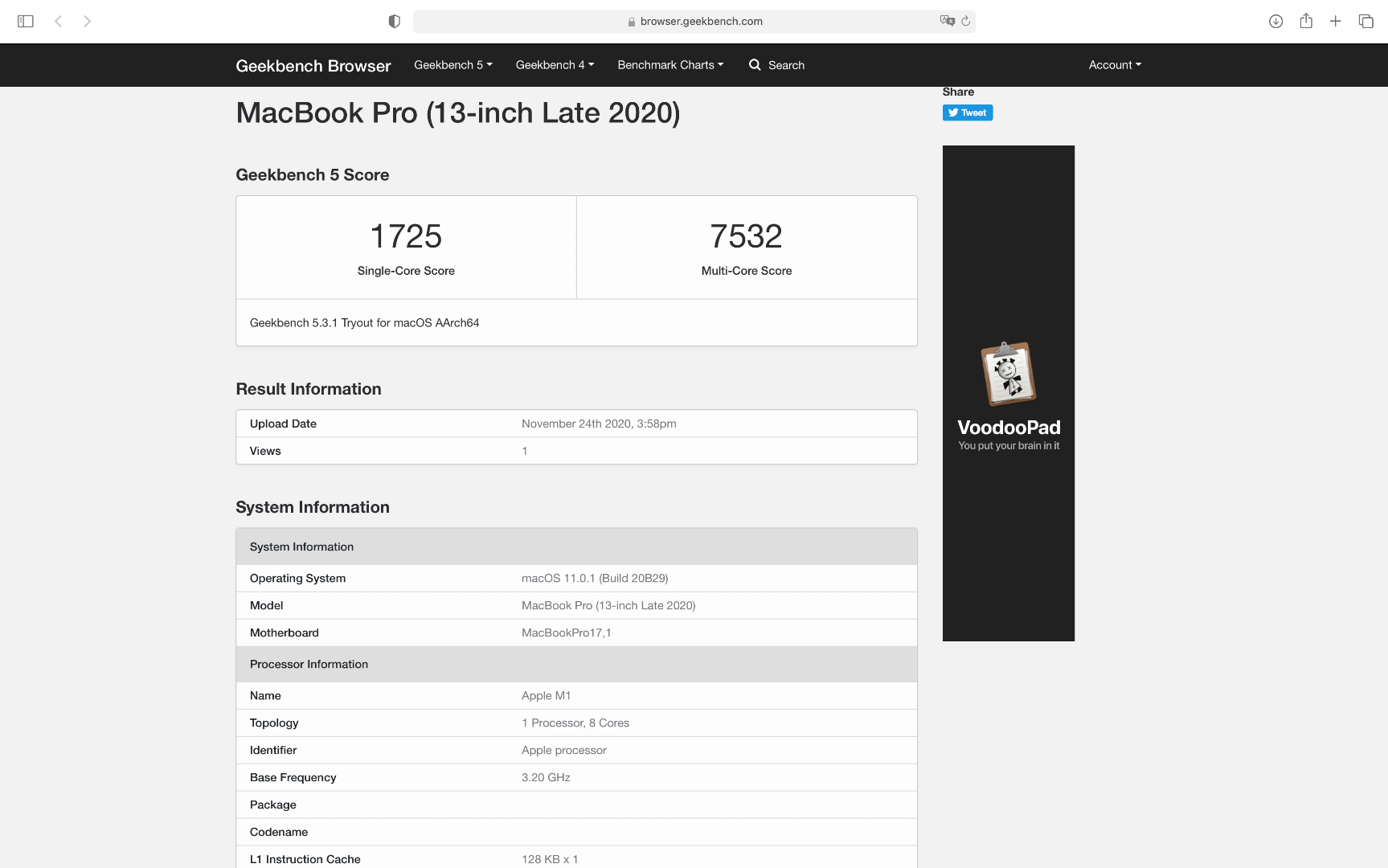
Task: Show the tab overview
Action: coord(1365,21)
